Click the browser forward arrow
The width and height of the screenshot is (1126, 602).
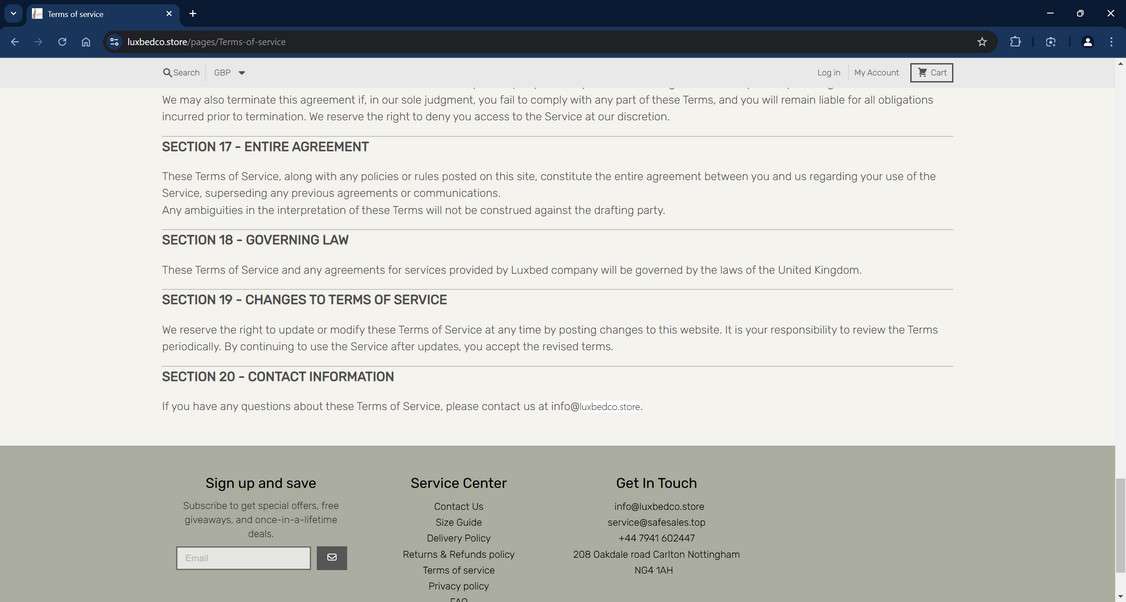(x=38, y=42)
